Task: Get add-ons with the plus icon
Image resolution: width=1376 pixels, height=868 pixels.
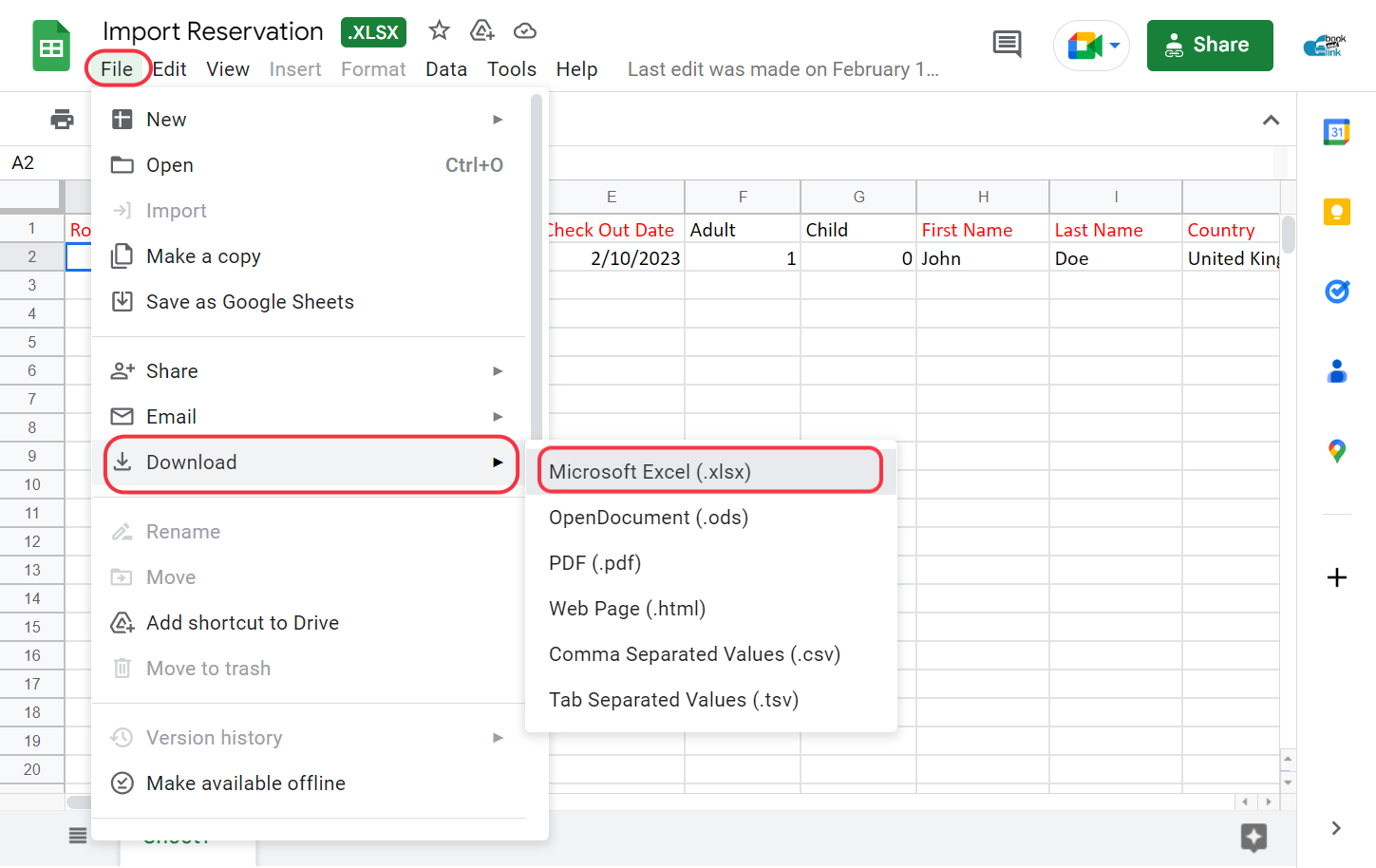Action: point(1337,577)
